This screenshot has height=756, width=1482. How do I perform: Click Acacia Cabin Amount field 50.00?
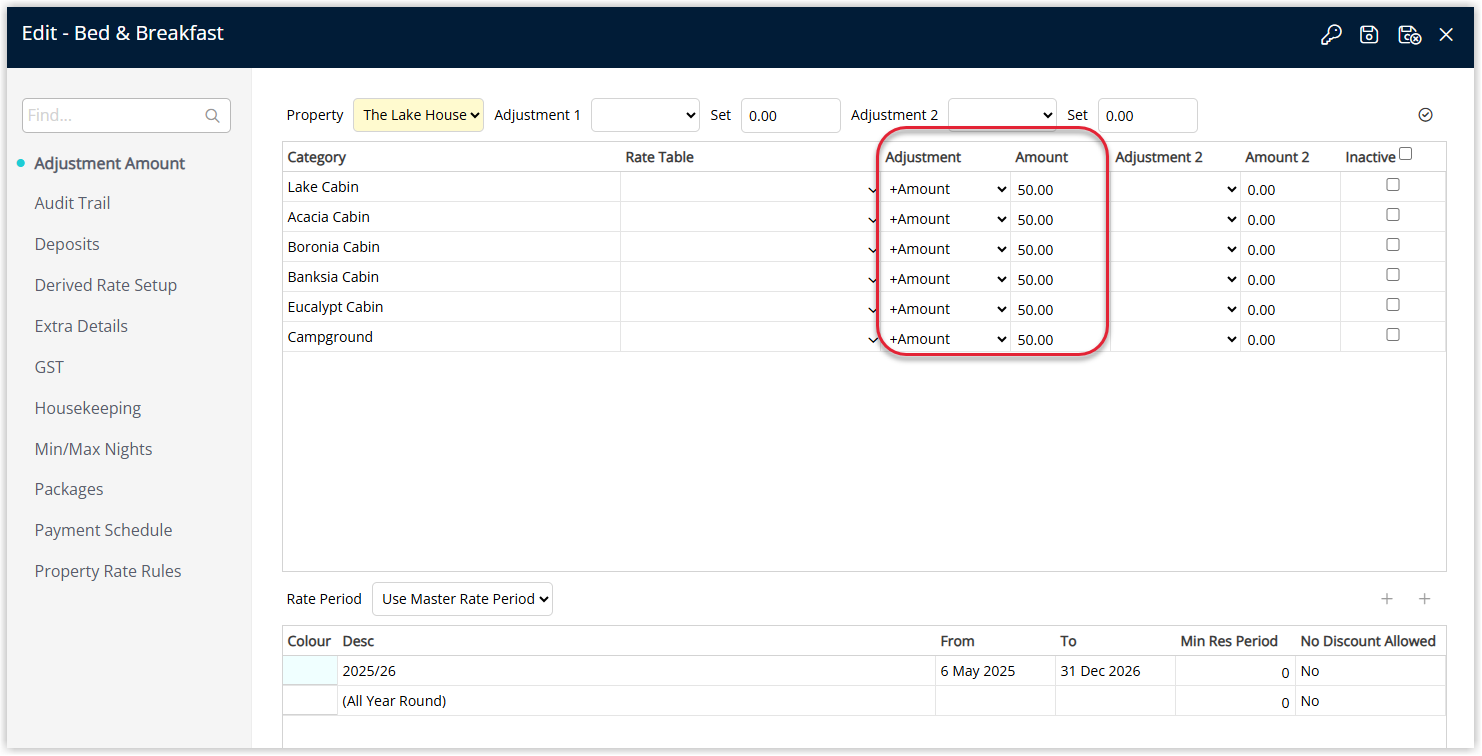[x=1060, y=219]
